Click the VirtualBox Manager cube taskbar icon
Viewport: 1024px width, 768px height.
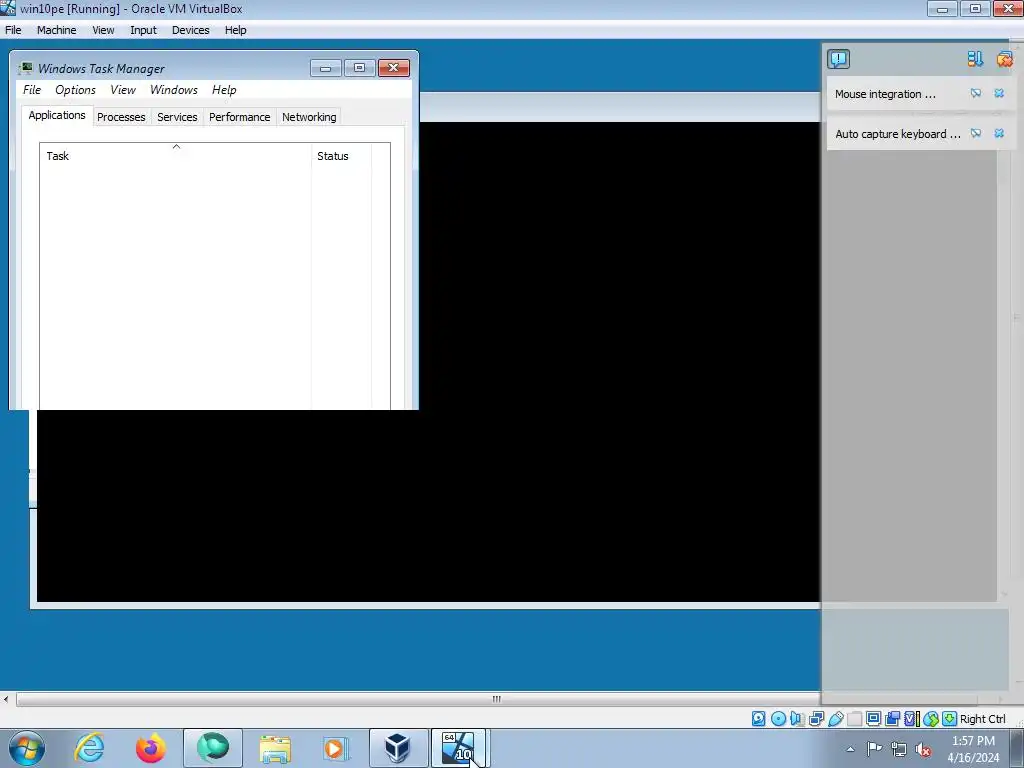pos(398,748)
